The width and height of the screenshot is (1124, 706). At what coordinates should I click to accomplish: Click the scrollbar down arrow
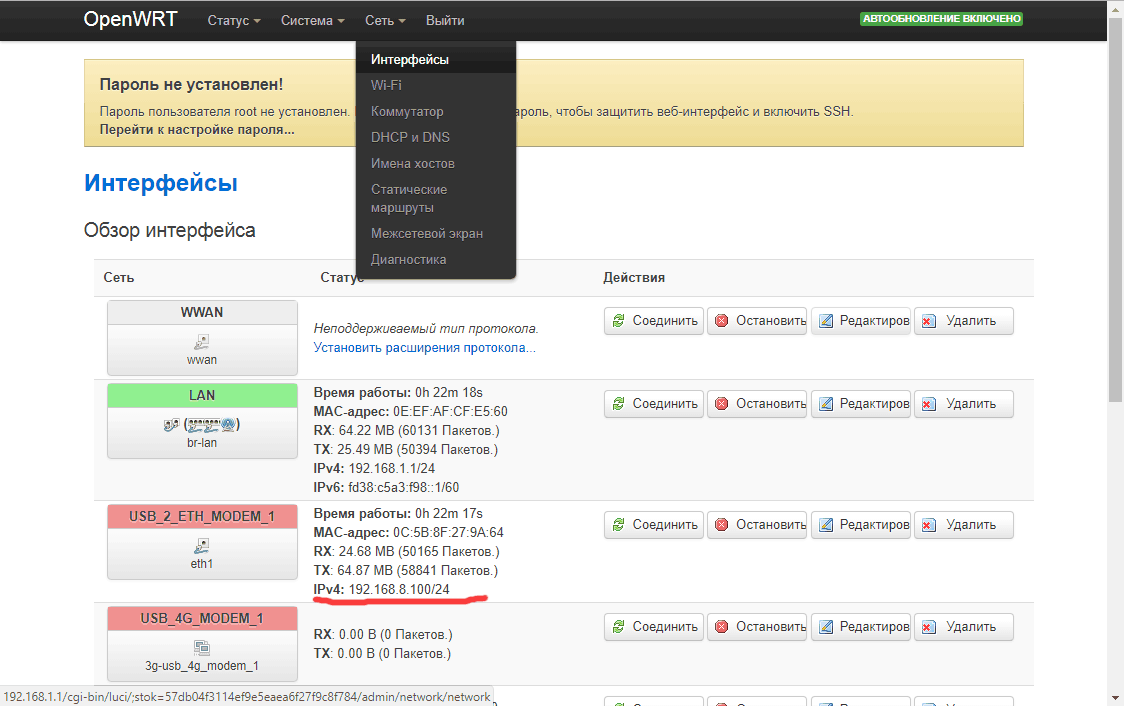click(x=1115, y=698)
